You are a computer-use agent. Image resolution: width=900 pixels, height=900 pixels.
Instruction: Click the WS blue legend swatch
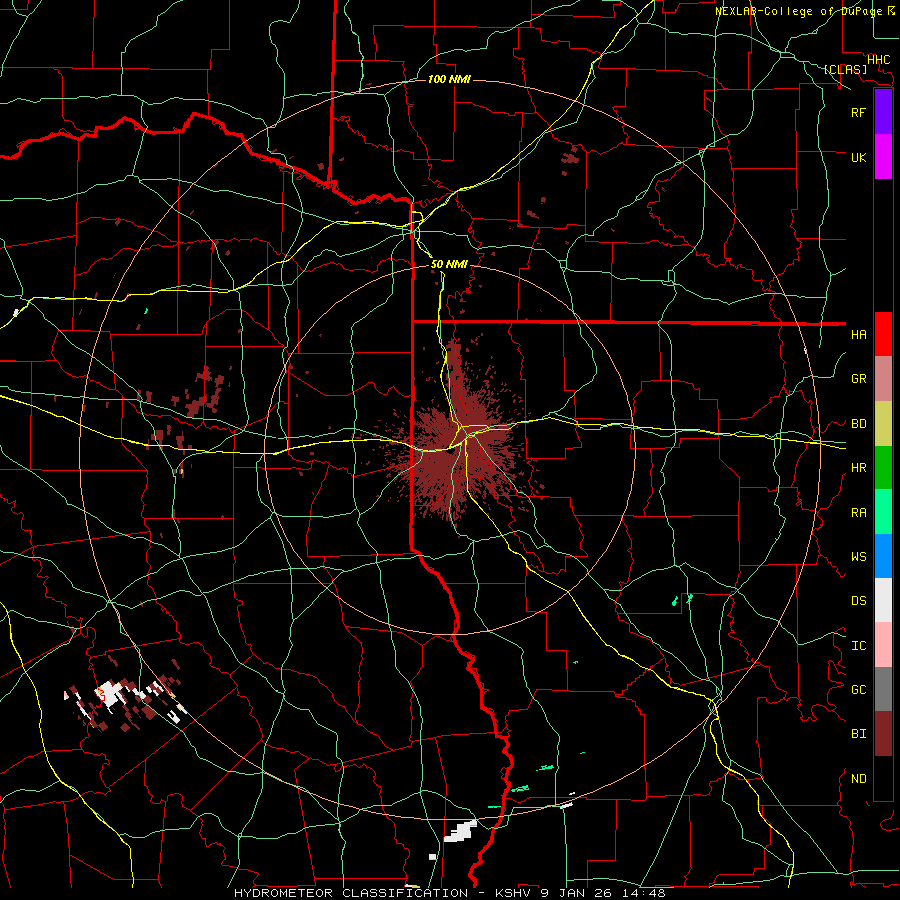pos(883,556)
